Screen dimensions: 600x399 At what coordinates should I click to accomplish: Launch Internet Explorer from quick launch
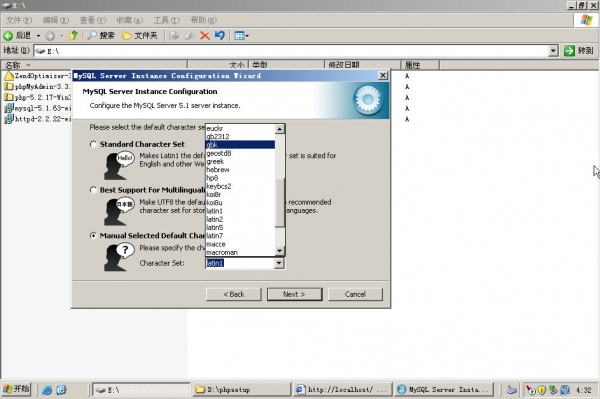[47, 390]
